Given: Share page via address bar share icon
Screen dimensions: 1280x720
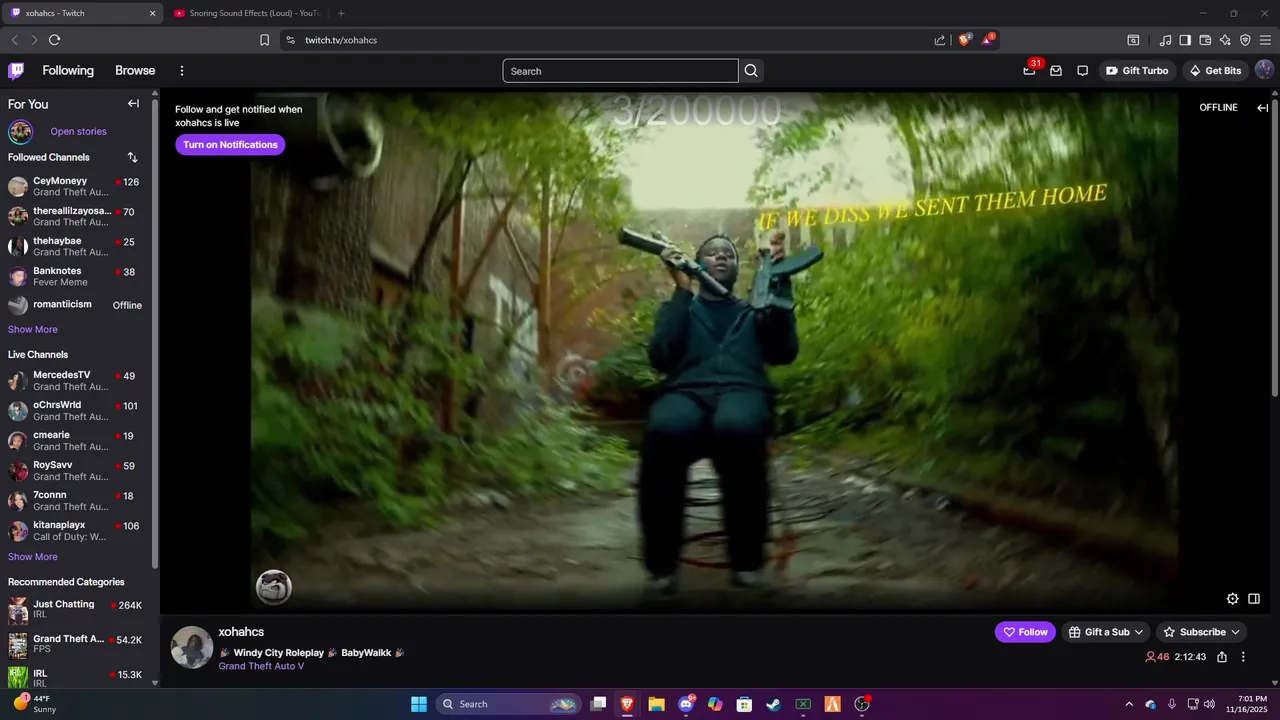Looking at the screenshot, I should (x=940, y=40).
